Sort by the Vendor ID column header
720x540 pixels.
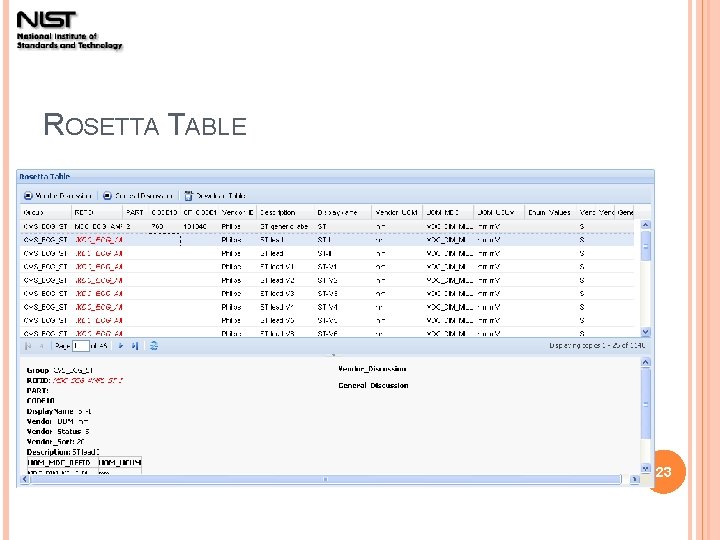[237, 213]
